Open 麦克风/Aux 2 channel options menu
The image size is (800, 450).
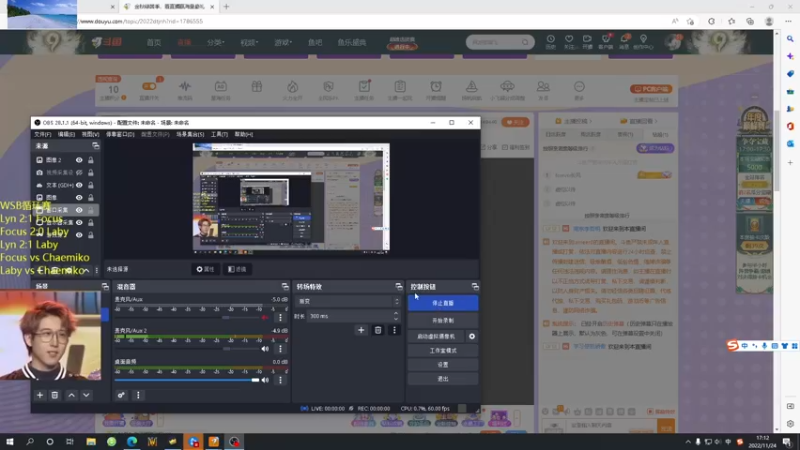point(280,349)
